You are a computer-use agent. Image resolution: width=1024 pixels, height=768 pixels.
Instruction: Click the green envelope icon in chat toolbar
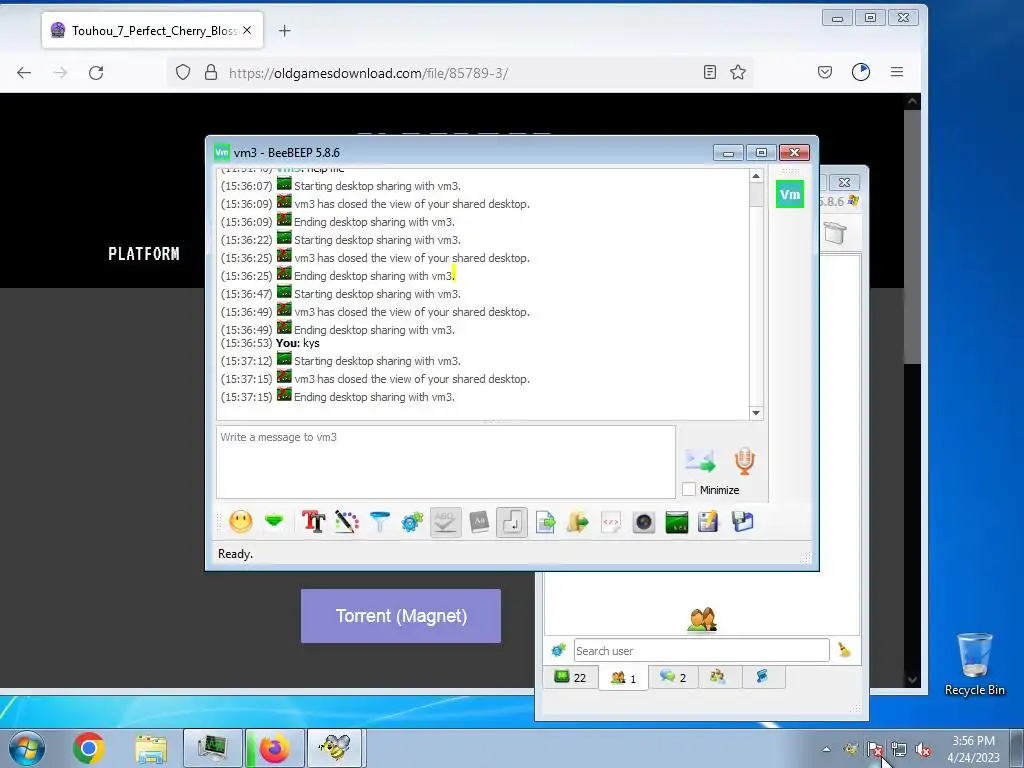(x=274, y=522)
